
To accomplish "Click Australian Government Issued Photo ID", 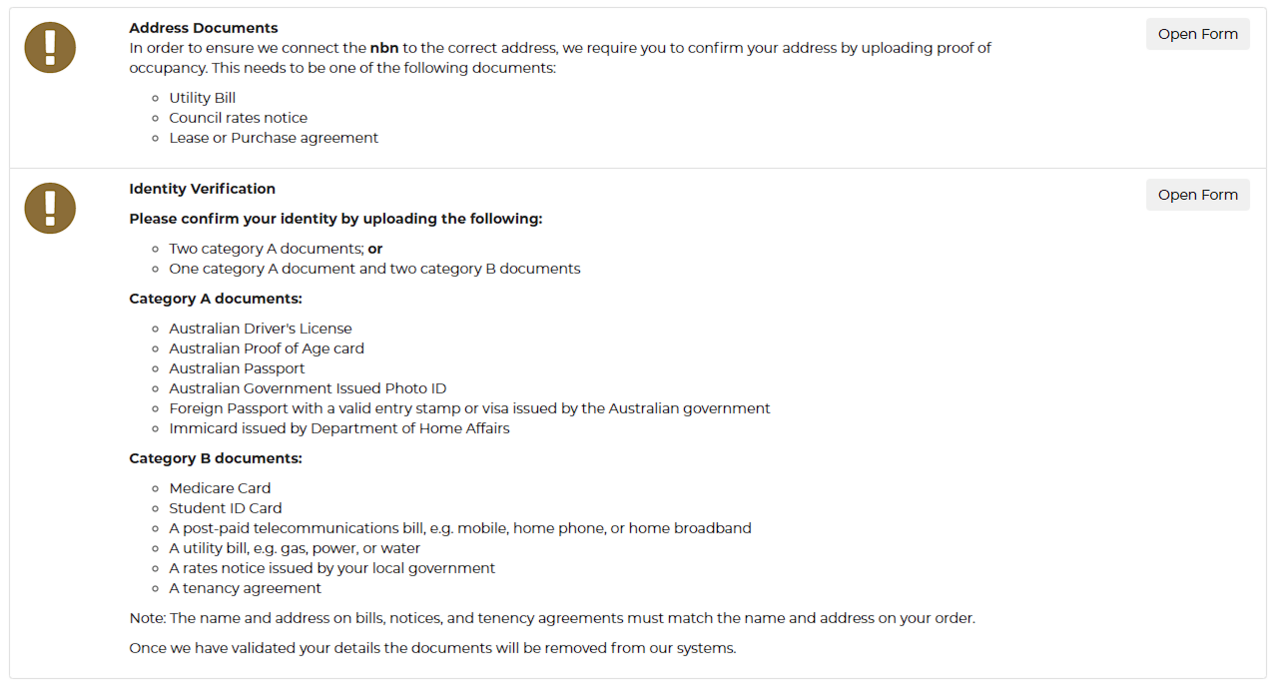I will [307, 388].
